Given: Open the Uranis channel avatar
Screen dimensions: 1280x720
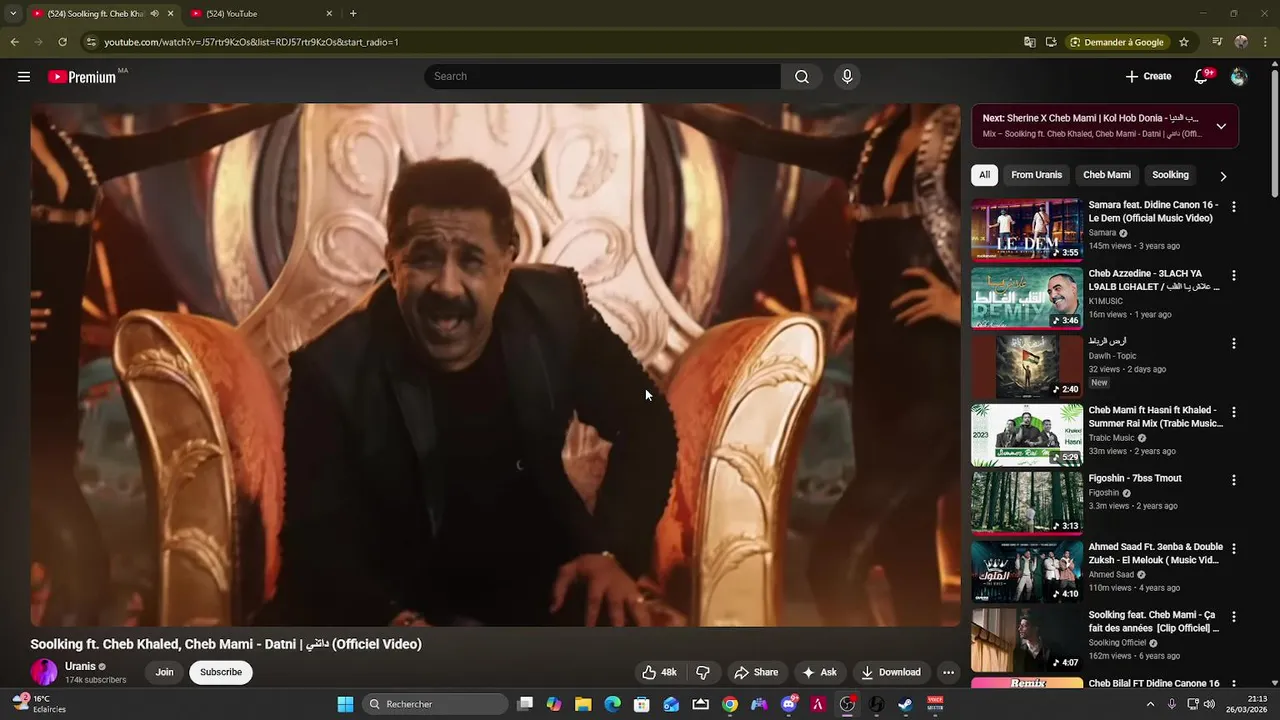Looking at the screenshot, I should [x=44, y=672].
